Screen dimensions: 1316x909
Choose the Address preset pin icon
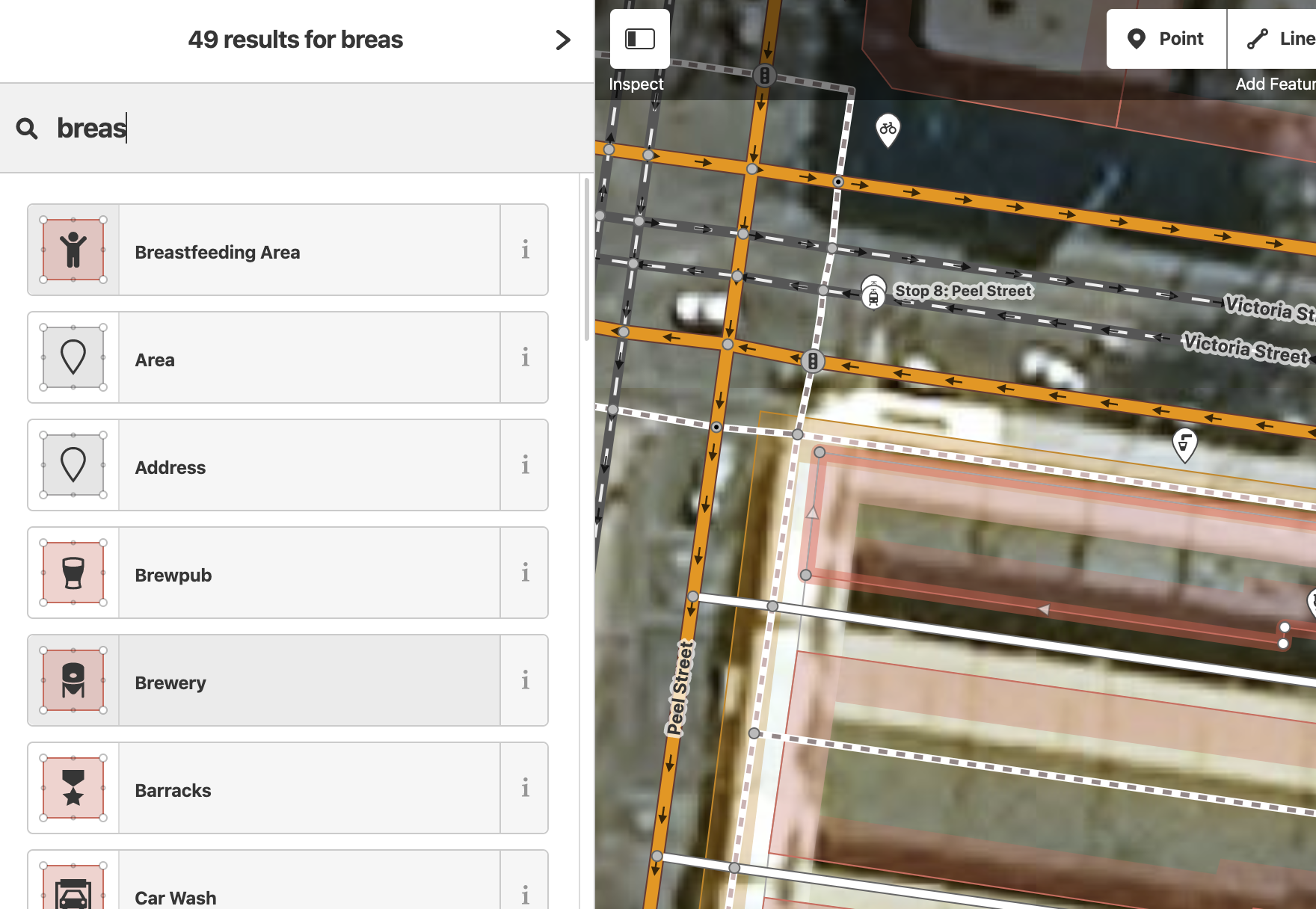click(x=73, y=465)
